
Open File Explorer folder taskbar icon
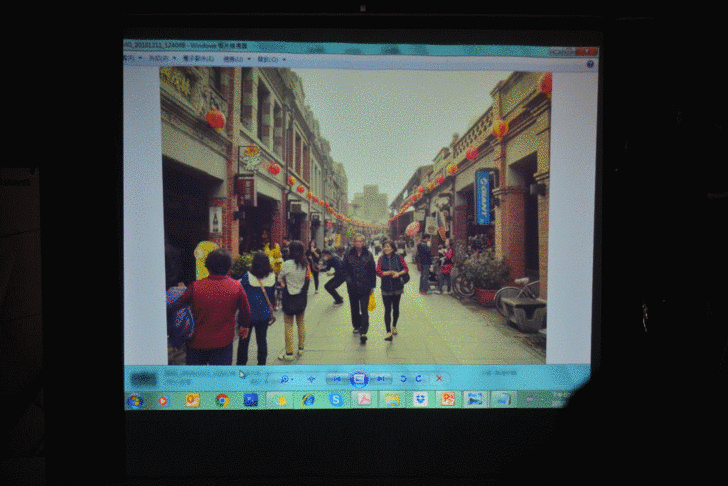point(392,399)
